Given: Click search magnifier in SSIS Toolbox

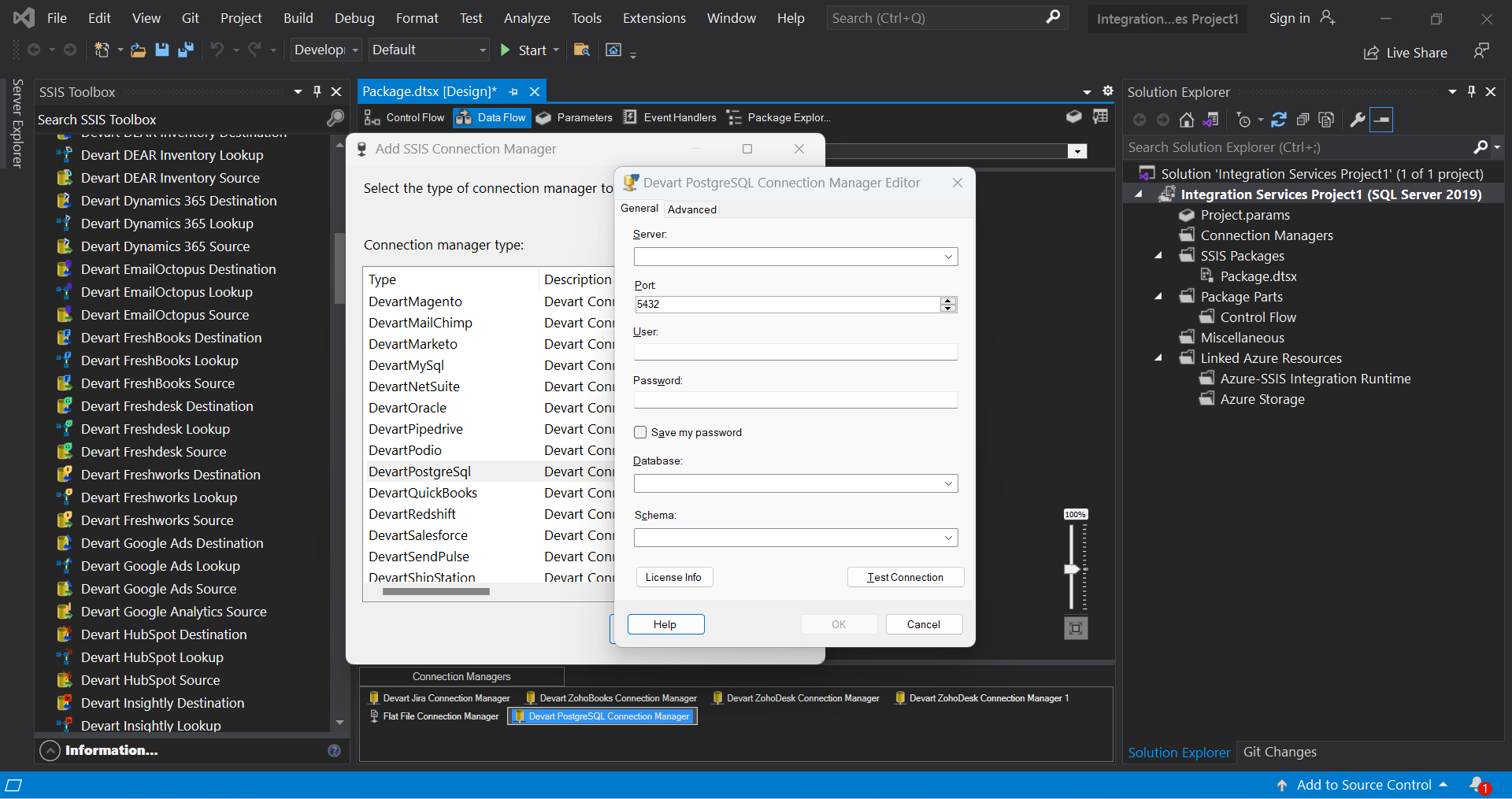Looking at the screenshot, I should click(x=335, y=119).
